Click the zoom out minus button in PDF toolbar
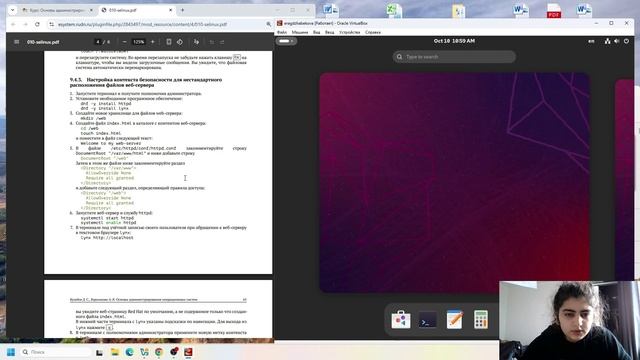The image size is (640, 360). coord(125,42)
